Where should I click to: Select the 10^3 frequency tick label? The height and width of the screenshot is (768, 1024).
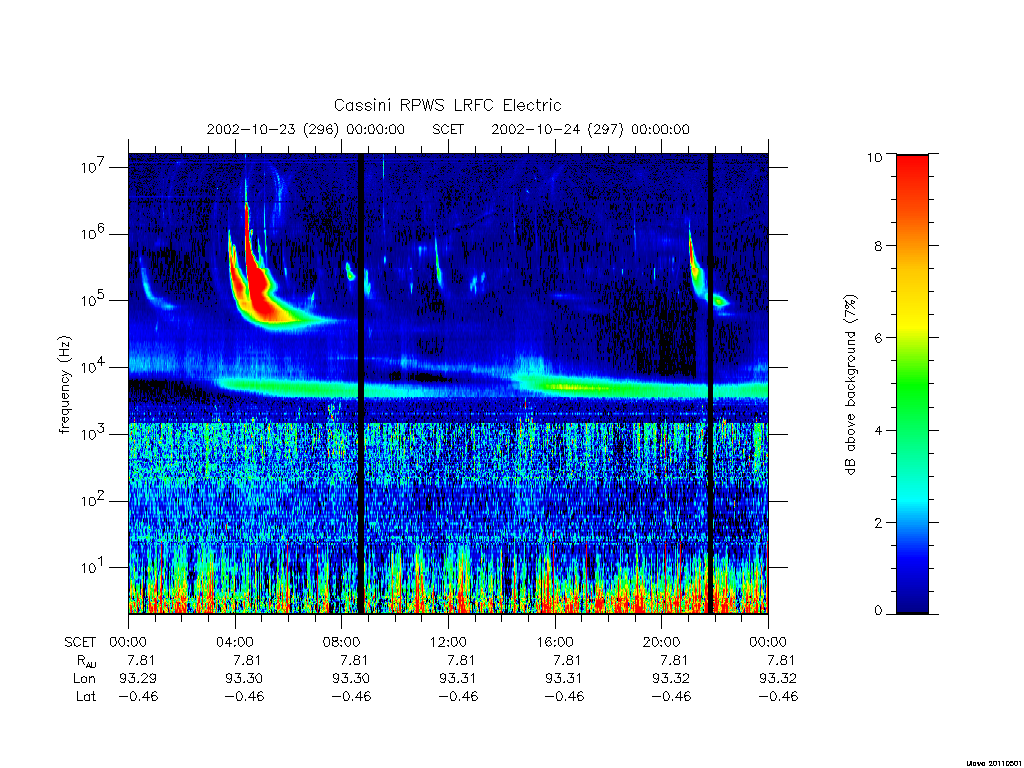tap(93, 434)
